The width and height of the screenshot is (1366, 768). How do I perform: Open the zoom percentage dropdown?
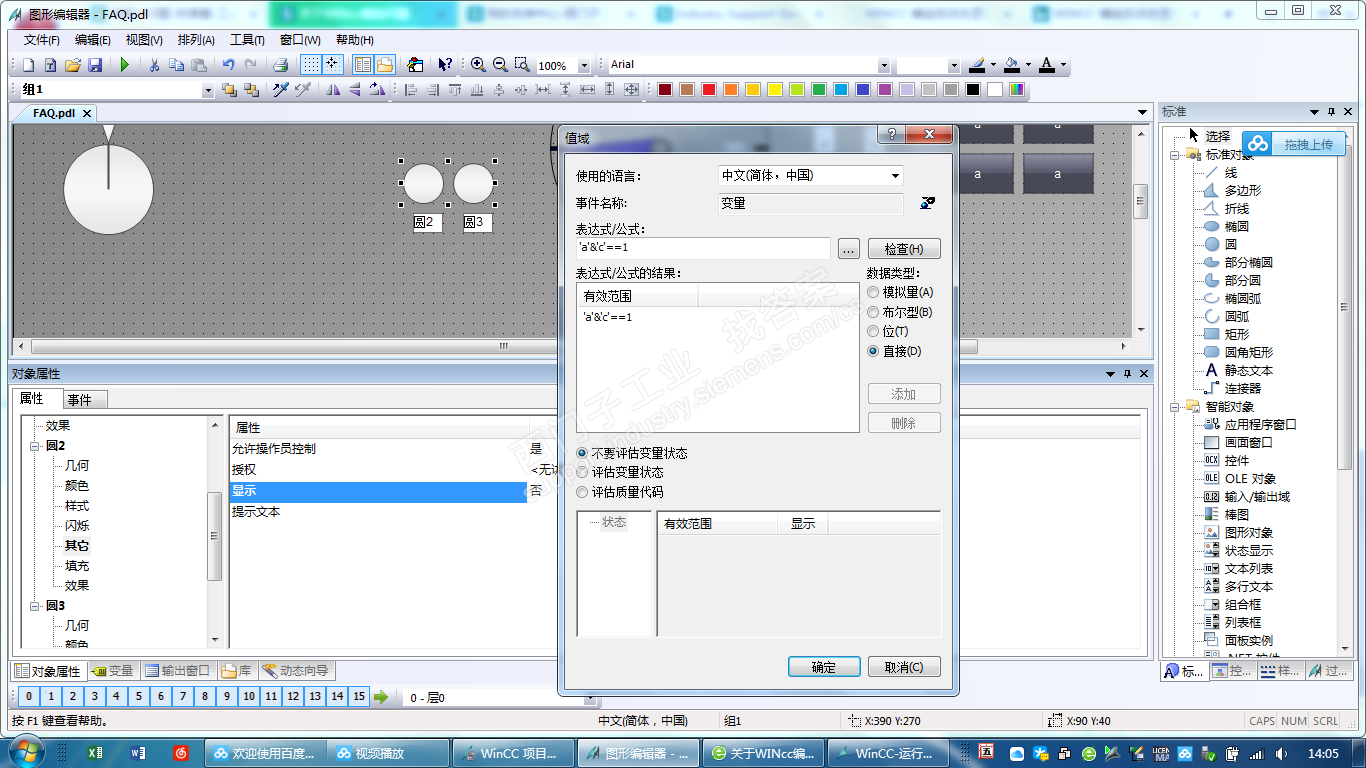[585, 66]
